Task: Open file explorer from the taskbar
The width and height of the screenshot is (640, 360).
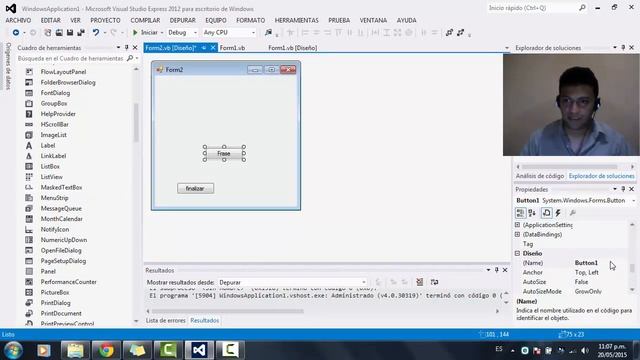Action: [75, 350]
